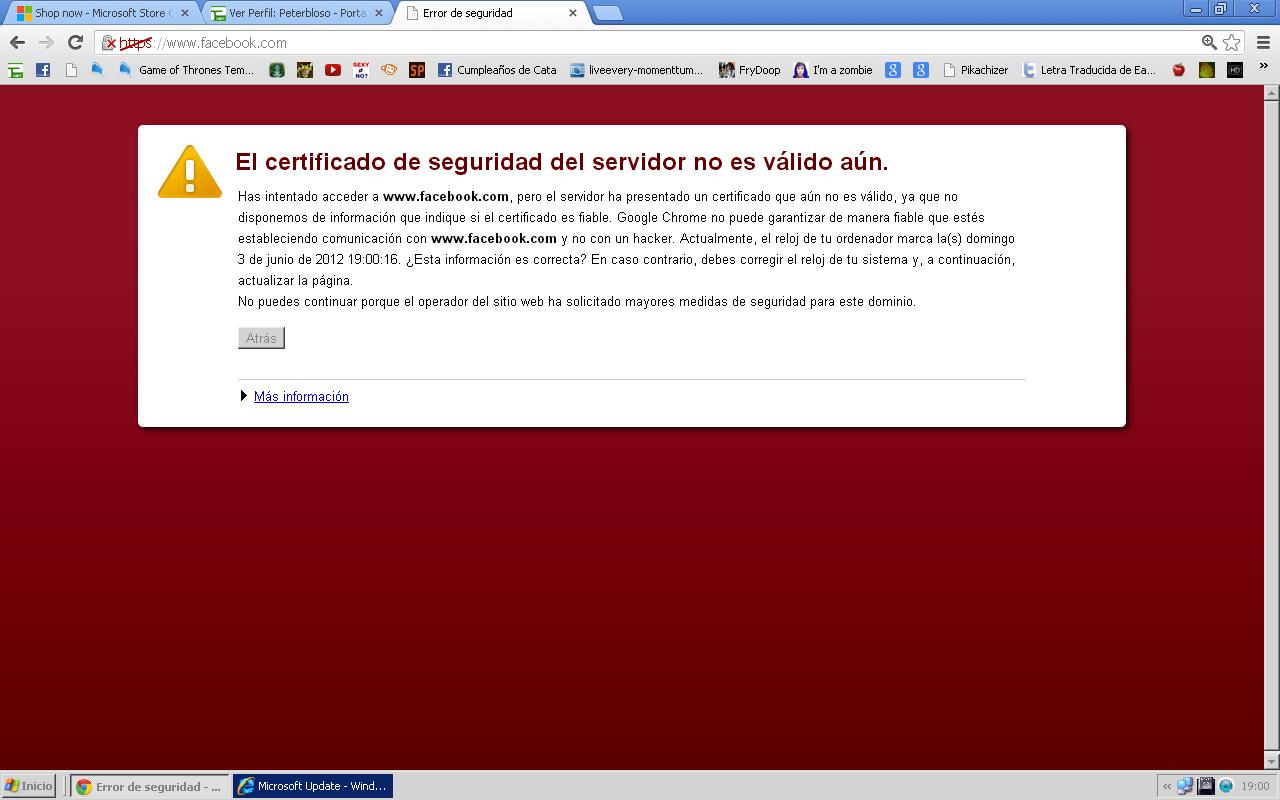The height and width of the screenshot is (800, 1280).
Task: Switch to 'Microsoft Update' taskbar window
Action: [313, 786]
